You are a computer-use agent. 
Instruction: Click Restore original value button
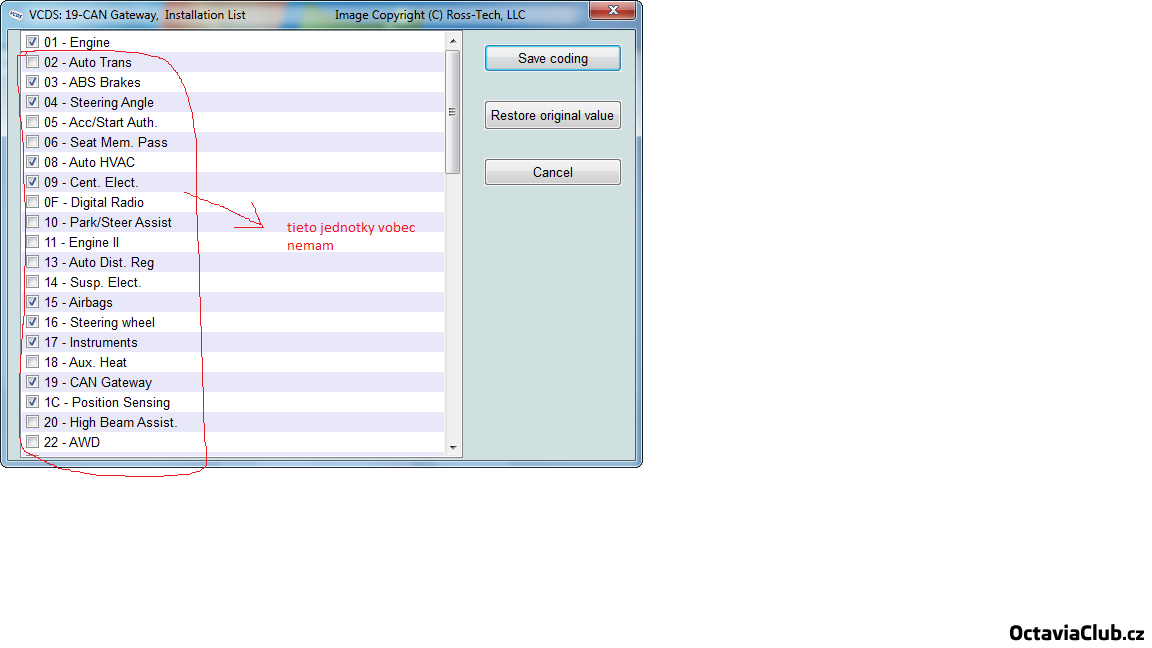tap(552, 115)
